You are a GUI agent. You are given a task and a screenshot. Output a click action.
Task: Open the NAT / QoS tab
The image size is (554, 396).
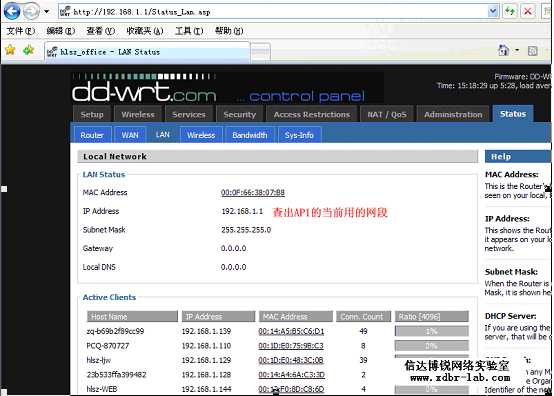pyautogui.click(x=387, y=114)
